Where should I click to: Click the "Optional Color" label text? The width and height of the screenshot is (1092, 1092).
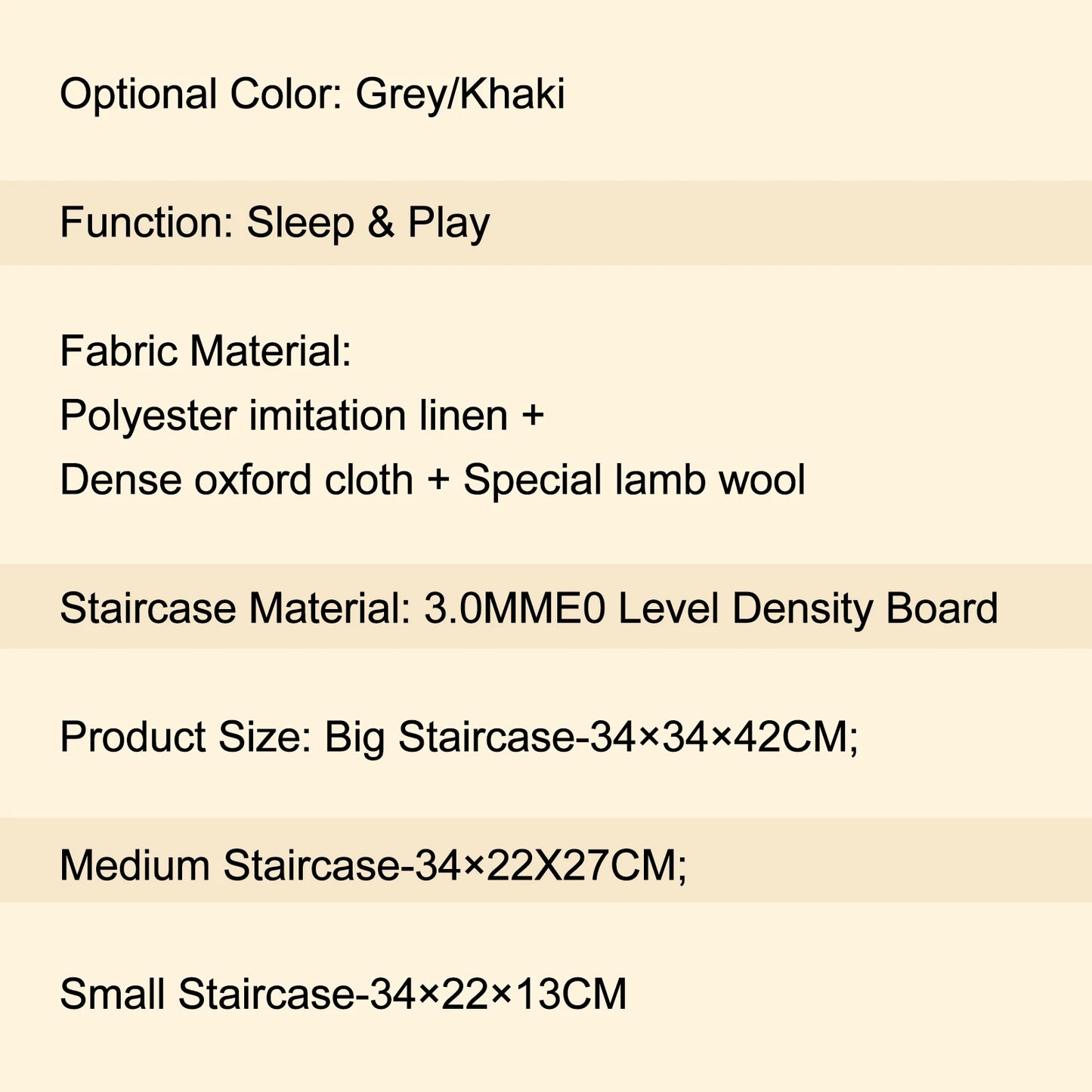tap(201, 95)
